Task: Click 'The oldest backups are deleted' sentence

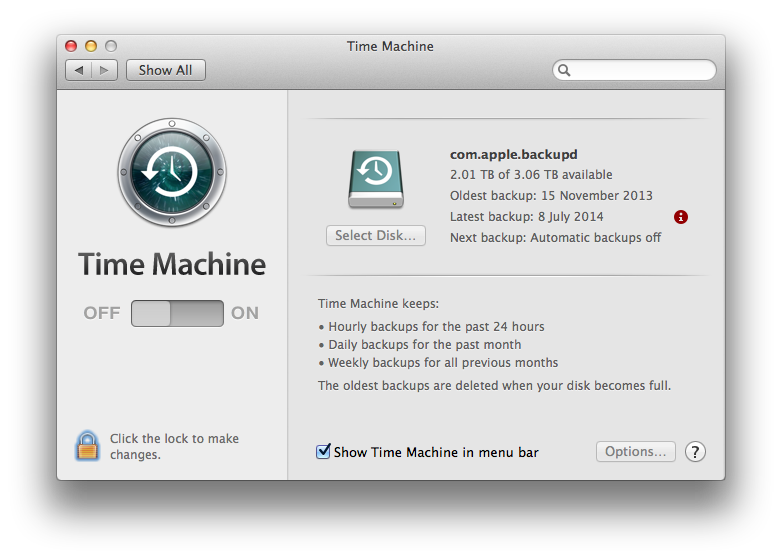Action: click(x=494, y=385)
